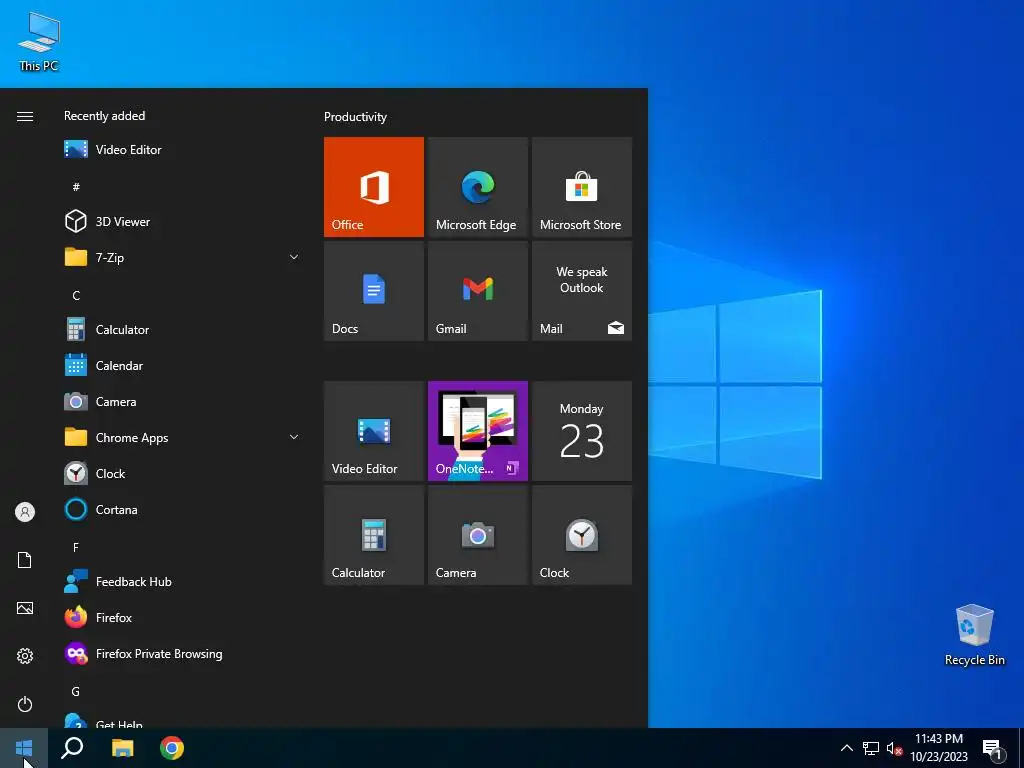Screen dimensions: 1024x768
Task: Click the Show desktop strip beside the clock
Action: [x=1021, y=748]
